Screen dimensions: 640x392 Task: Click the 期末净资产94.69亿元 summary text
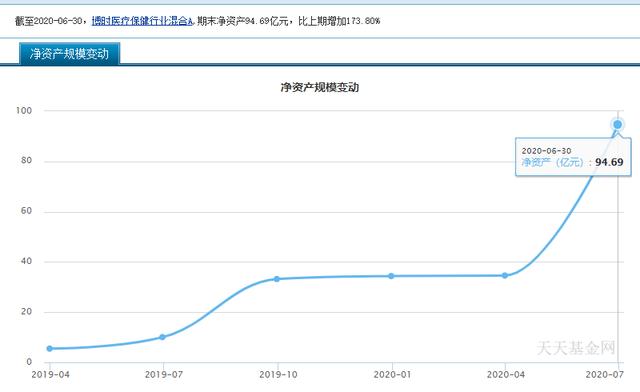click(x=242, y=21)
